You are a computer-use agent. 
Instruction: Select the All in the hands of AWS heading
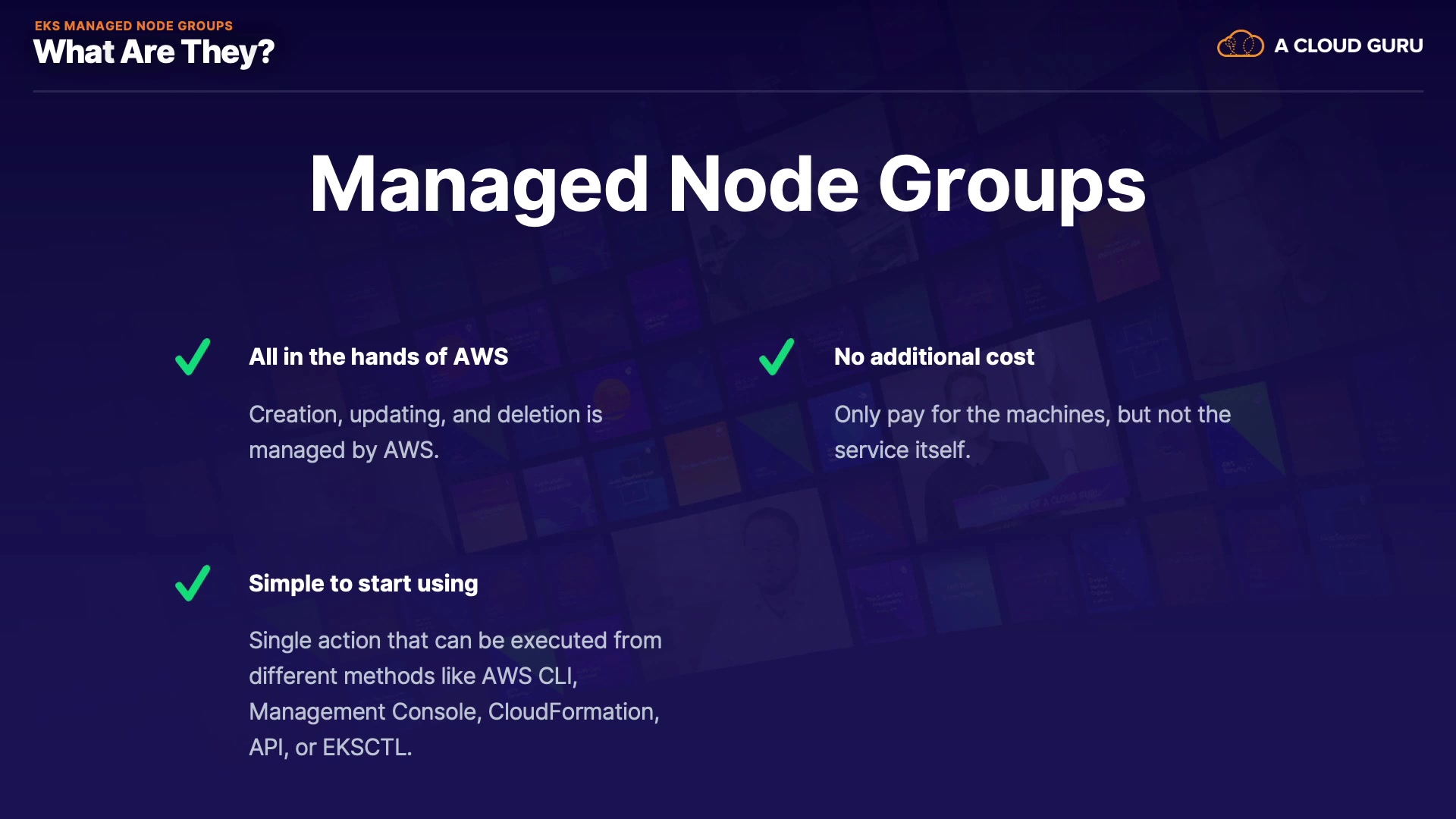tap(378, 356)
